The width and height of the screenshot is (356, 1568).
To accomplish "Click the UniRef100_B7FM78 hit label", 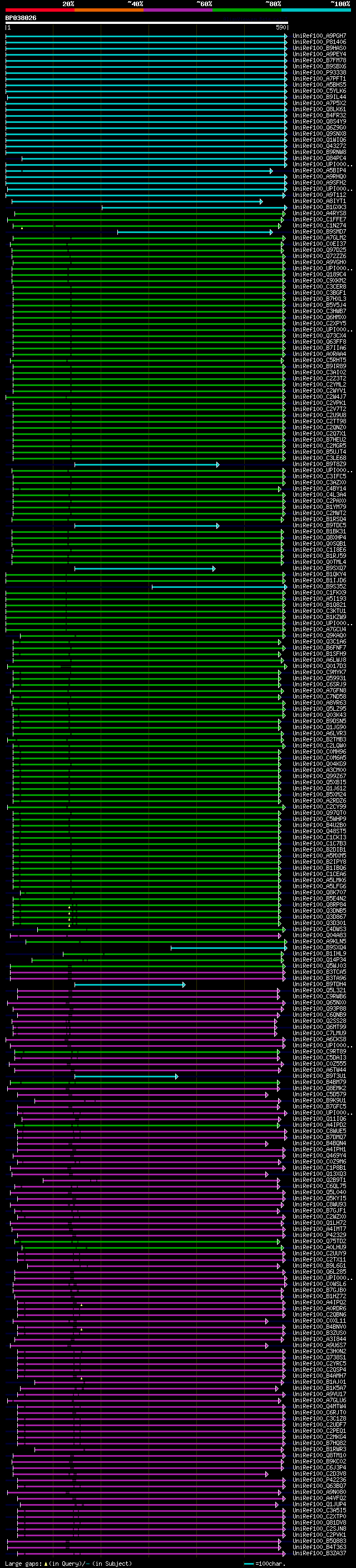I will click(x=319, y=60).
